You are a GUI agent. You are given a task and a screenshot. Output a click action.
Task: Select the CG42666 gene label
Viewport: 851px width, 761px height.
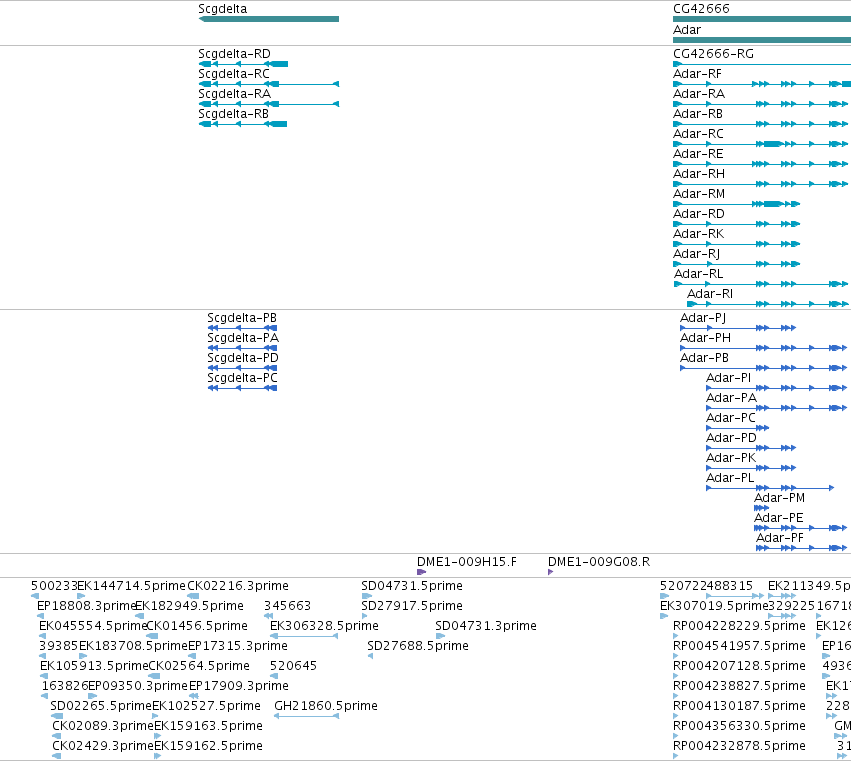point(701,9)
